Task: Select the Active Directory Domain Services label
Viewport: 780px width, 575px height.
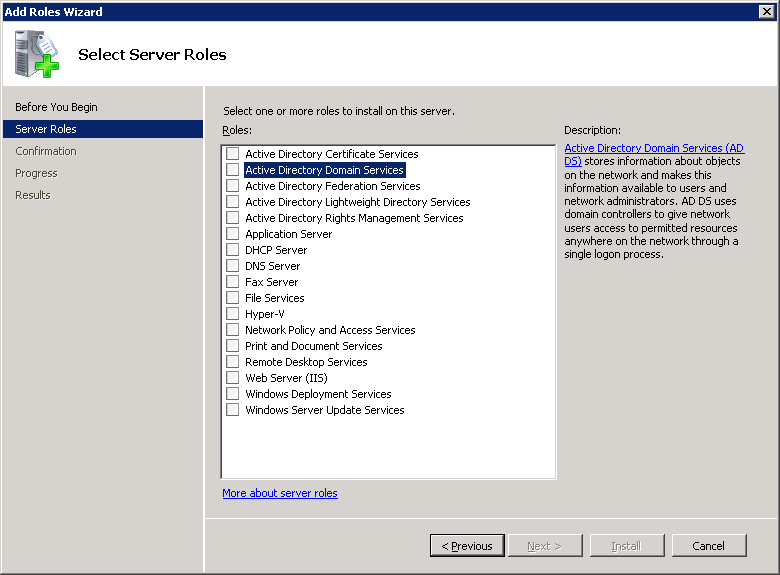Action: [x=324, y=170]
